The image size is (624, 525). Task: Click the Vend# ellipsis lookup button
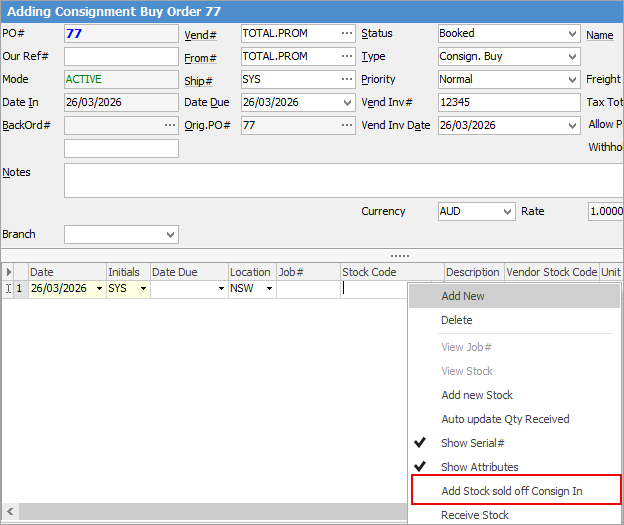[x=346, y=34]
